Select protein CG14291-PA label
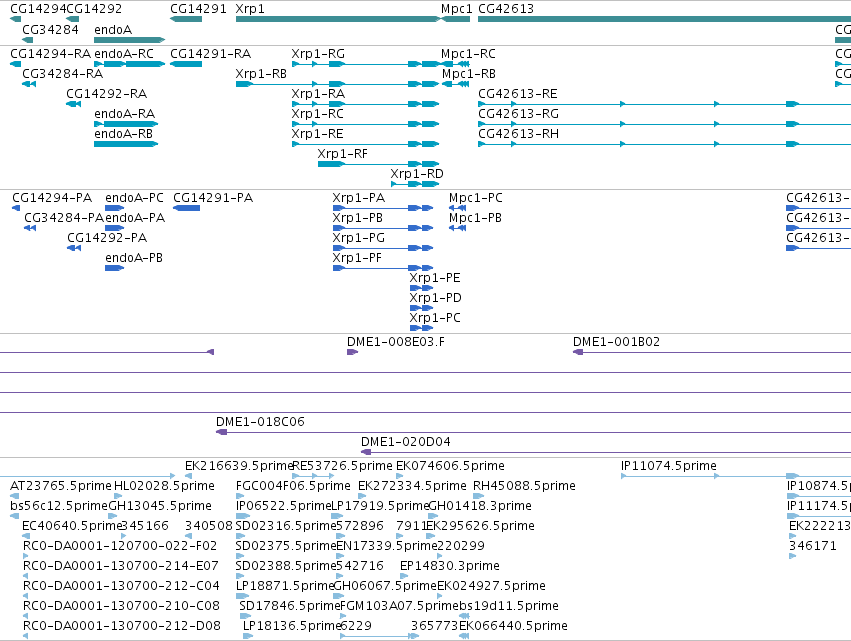Viewport: 851px width, 641px height. [213, 198]
